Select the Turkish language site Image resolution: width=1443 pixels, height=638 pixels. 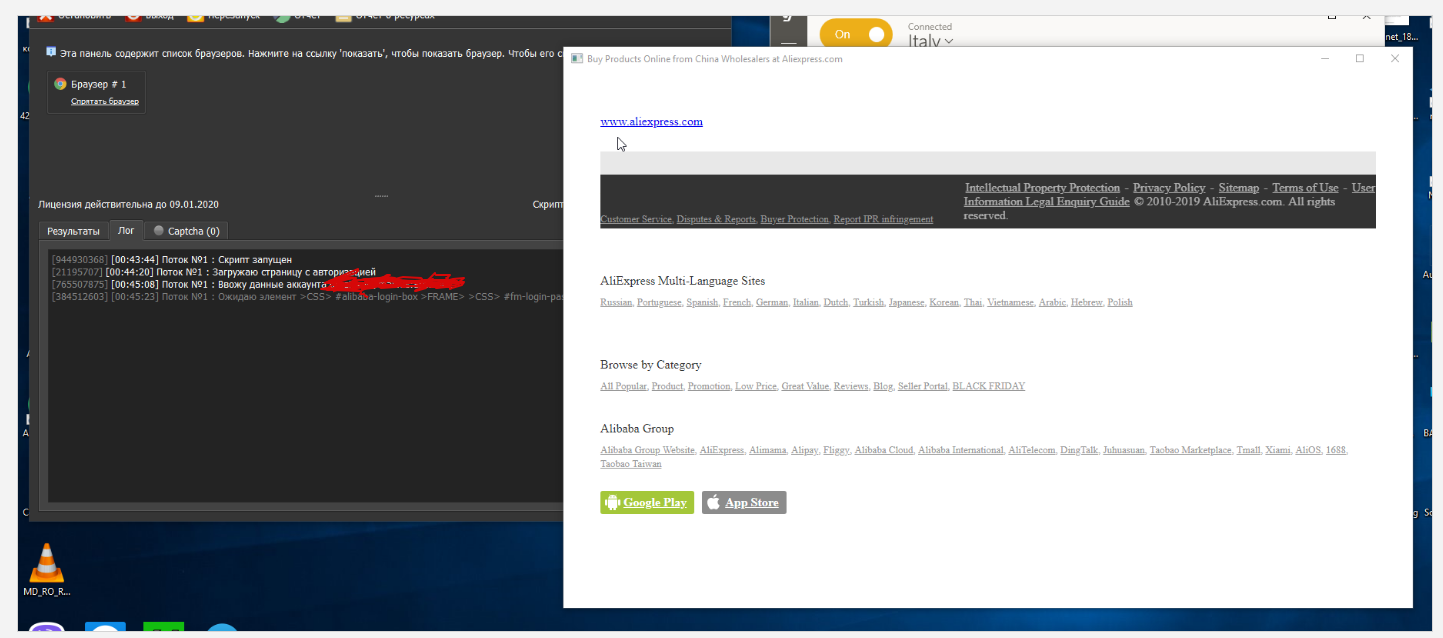(868, 302)
